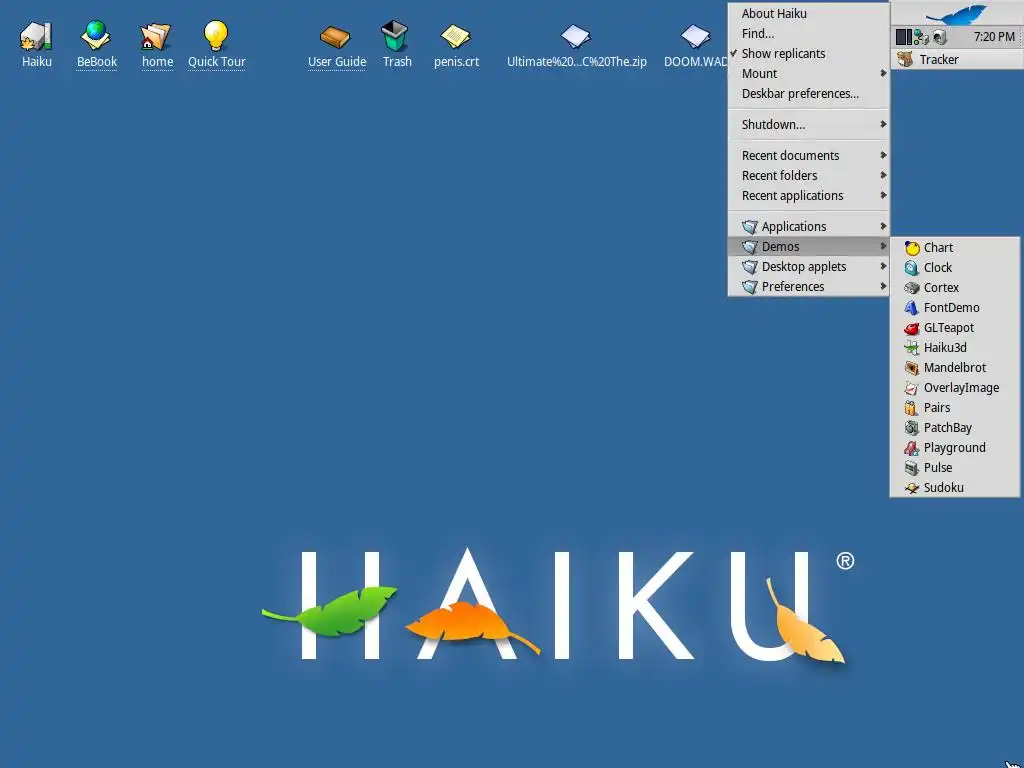The width and height of the screenshot is (1024, 768).
Task: Toggle Show replicants option
Action: [x=808, y=54]
